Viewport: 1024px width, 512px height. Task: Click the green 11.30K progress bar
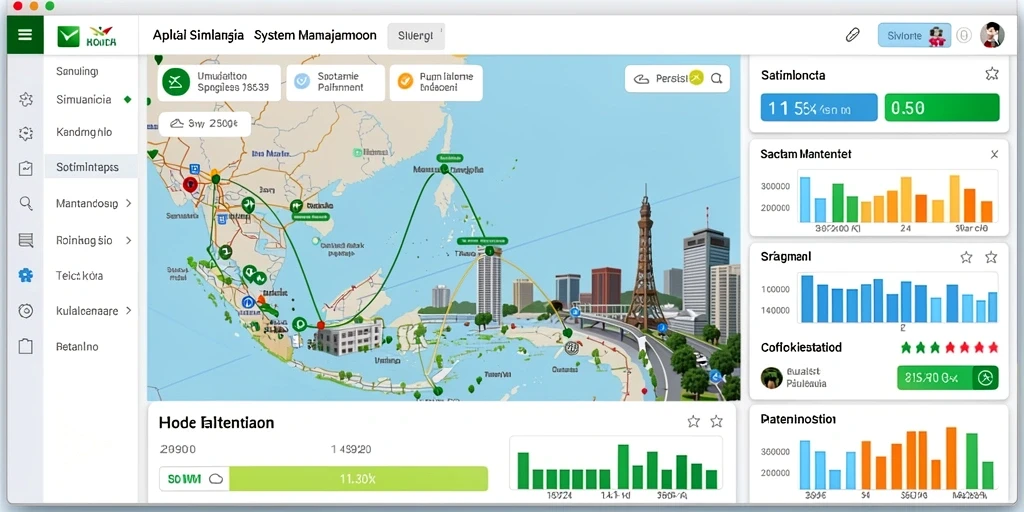358,479
